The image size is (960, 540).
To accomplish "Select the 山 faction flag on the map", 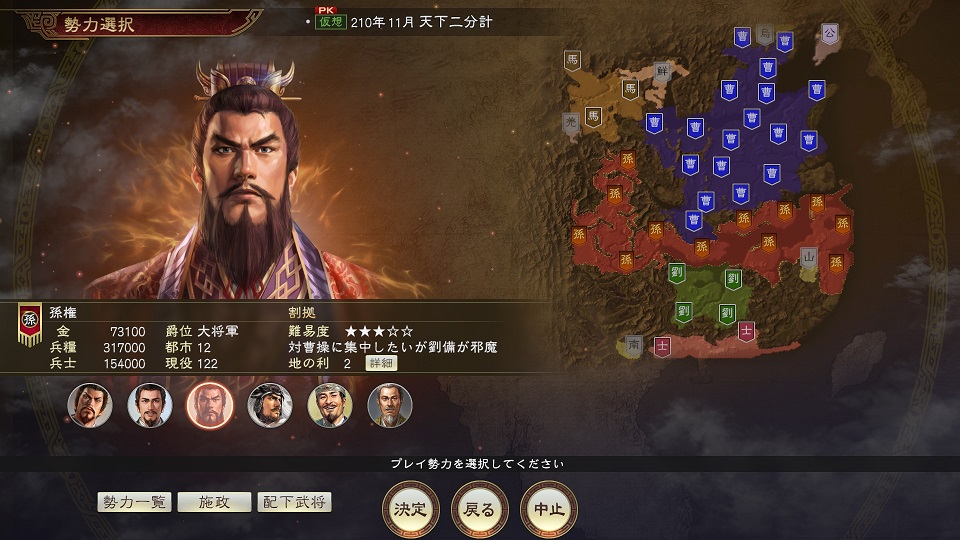I will [809, 258].
